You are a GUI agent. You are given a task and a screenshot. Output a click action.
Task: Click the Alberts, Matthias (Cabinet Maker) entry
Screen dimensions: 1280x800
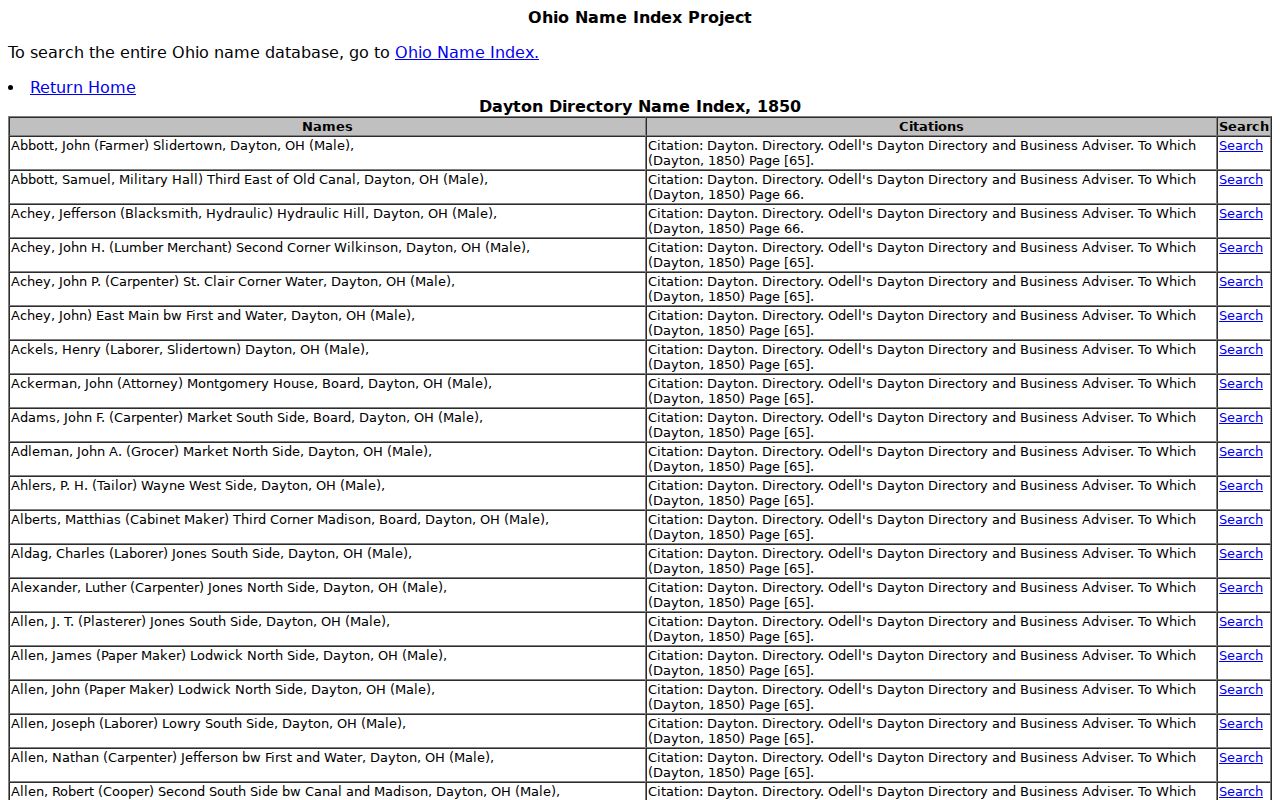pyautogui.click(x=327, y=527)
